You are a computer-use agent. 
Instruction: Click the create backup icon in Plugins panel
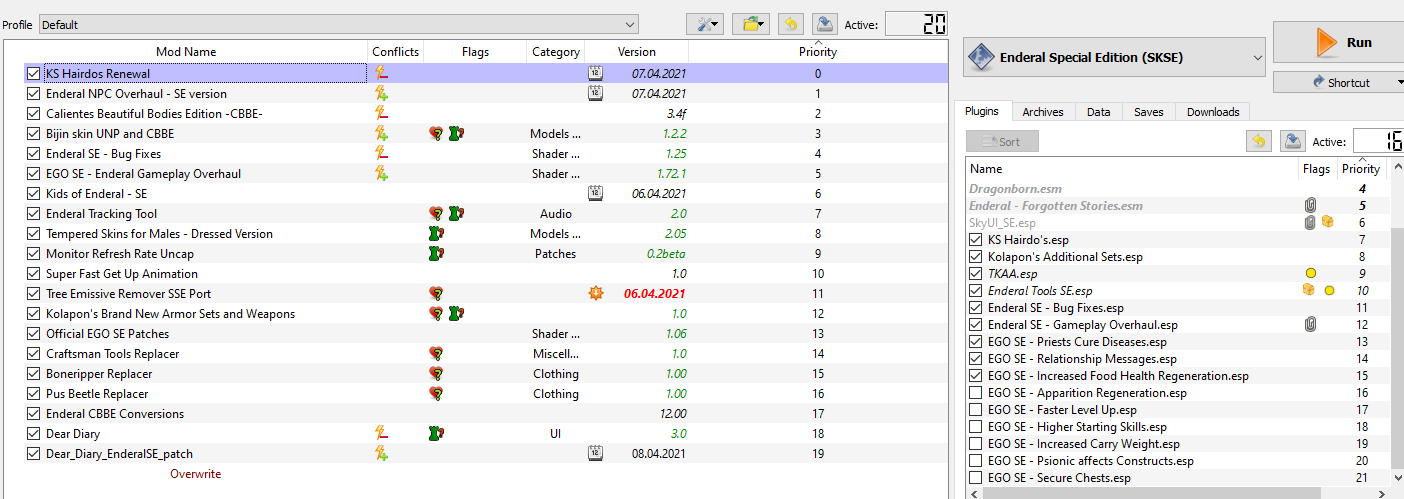click(x=1293, y=141)
